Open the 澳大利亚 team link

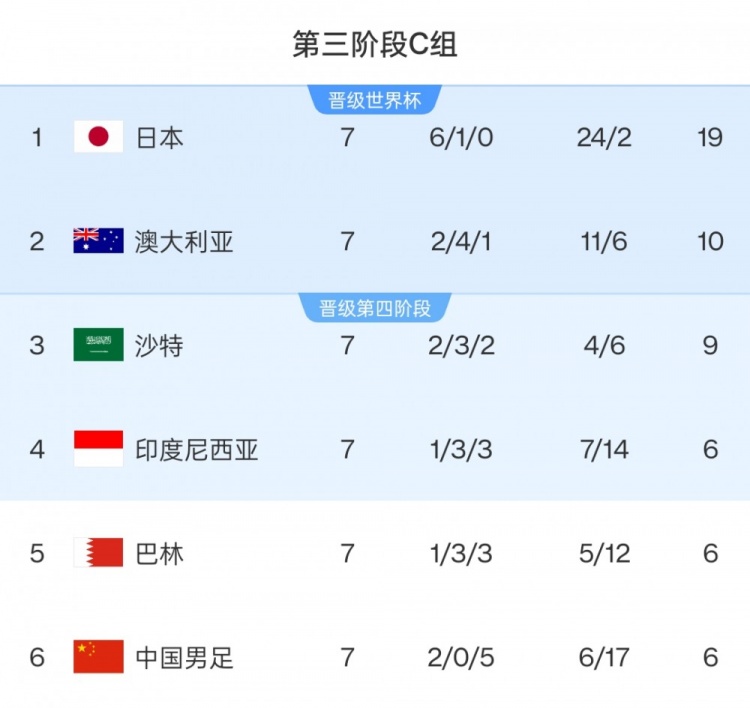point(184,241)
